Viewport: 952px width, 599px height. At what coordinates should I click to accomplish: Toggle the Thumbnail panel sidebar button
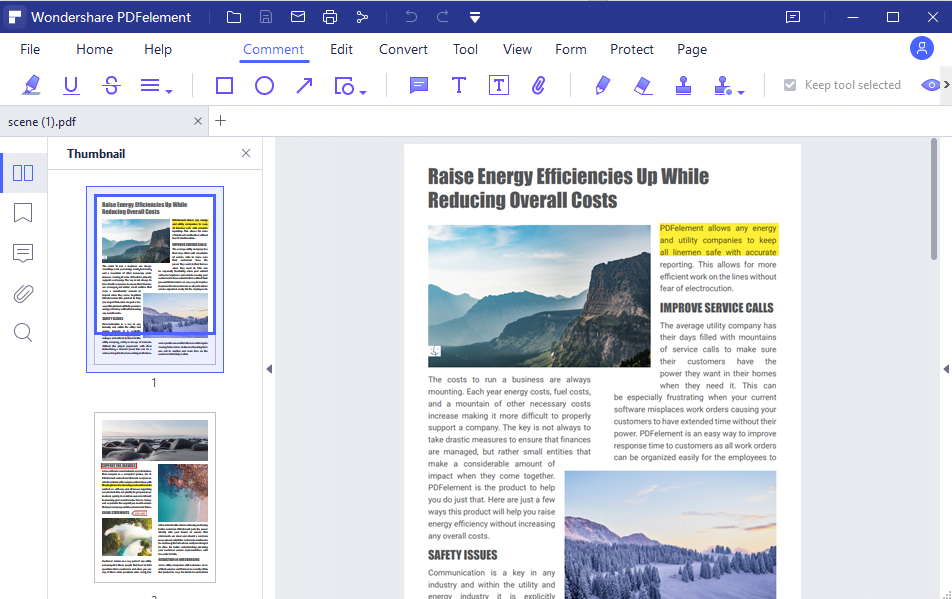[x=23, y=173]
